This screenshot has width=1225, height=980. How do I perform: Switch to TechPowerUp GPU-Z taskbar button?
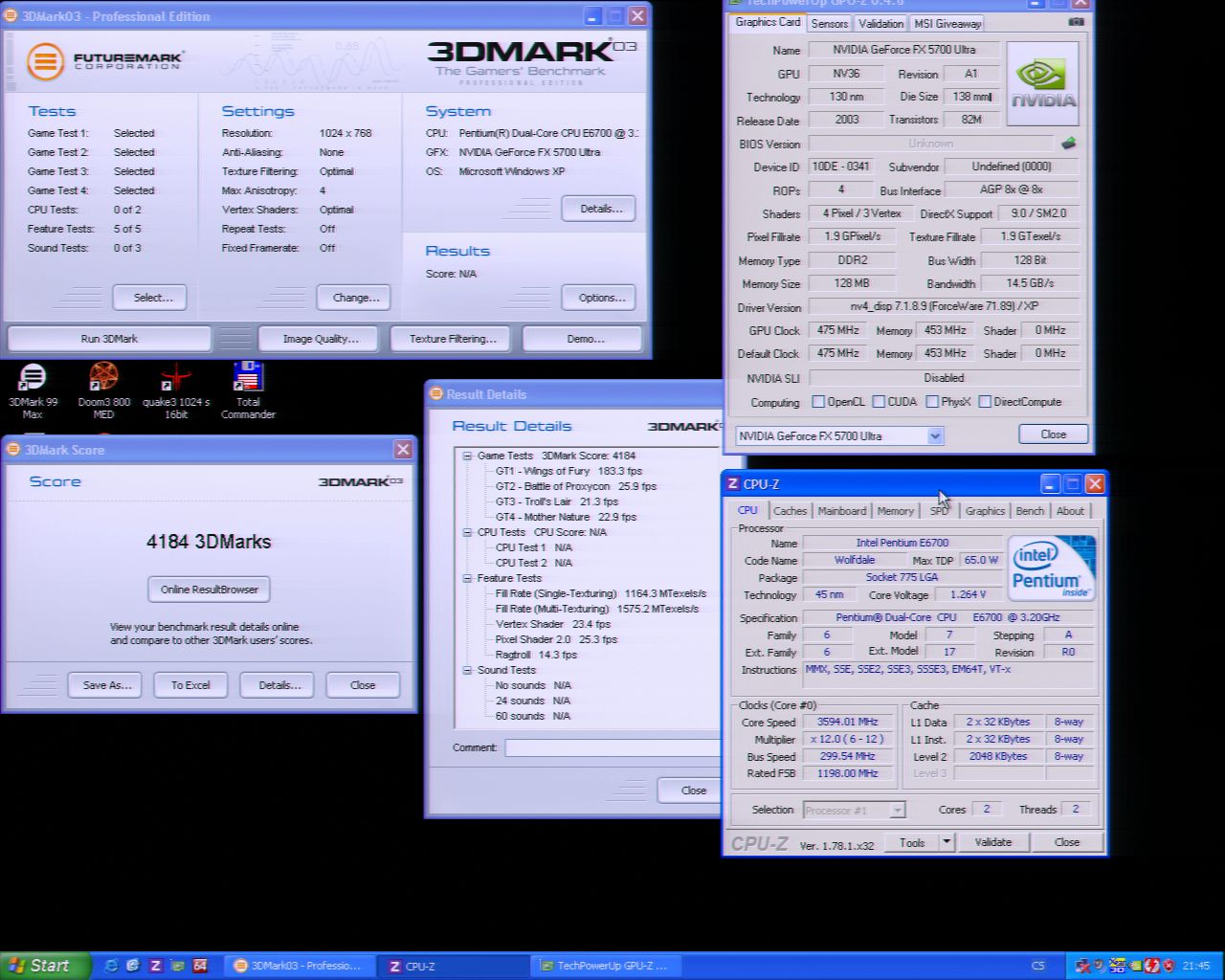606,966
